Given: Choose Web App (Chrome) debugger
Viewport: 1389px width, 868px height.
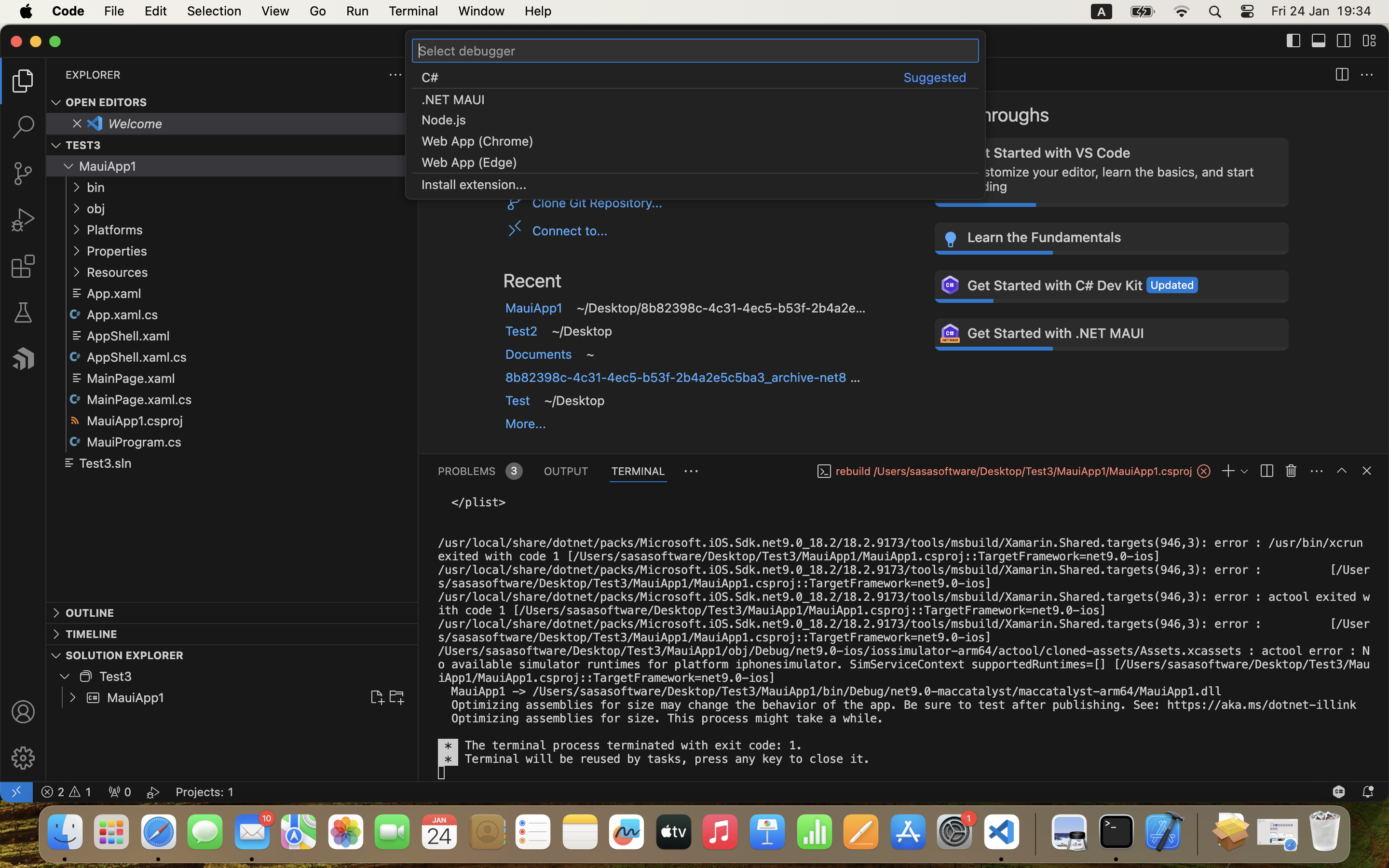Looking at the screenshot, I should click(x=695, y=141).
